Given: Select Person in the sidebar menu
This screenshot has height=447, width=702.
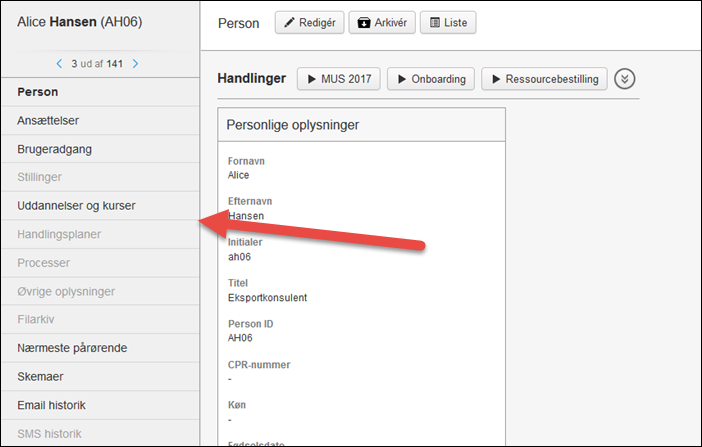Looking at the screenshot, I should tap(38, 92).
